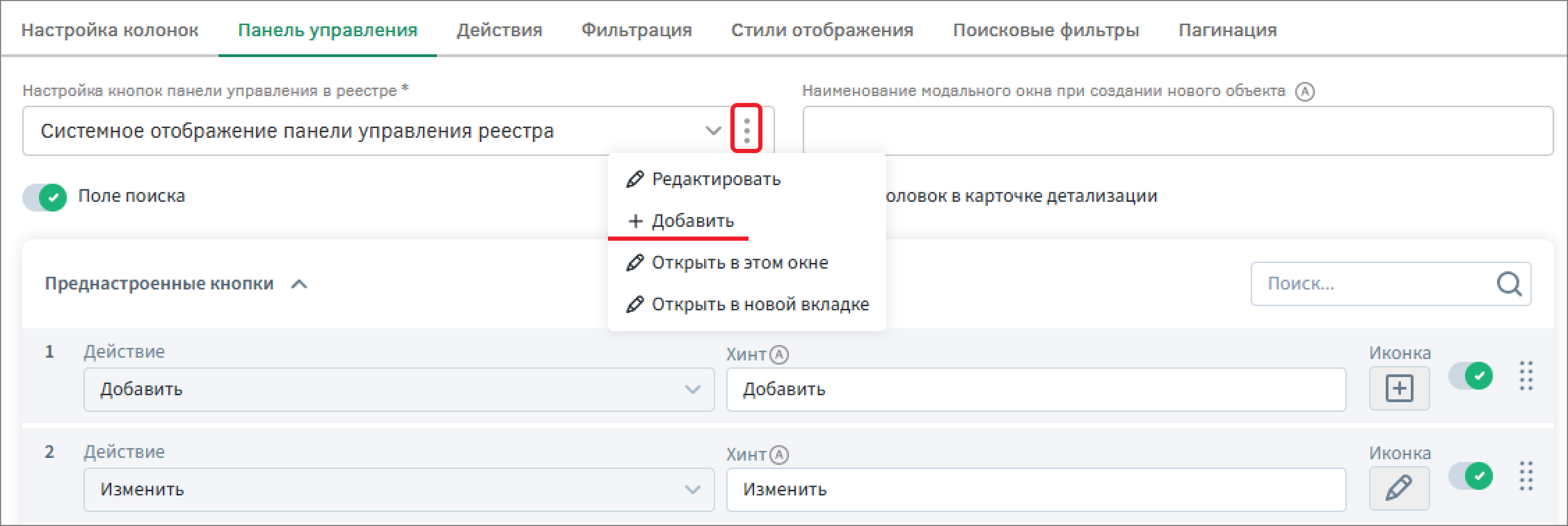Click the info icon beside modal window name label

pos(1305,91)
